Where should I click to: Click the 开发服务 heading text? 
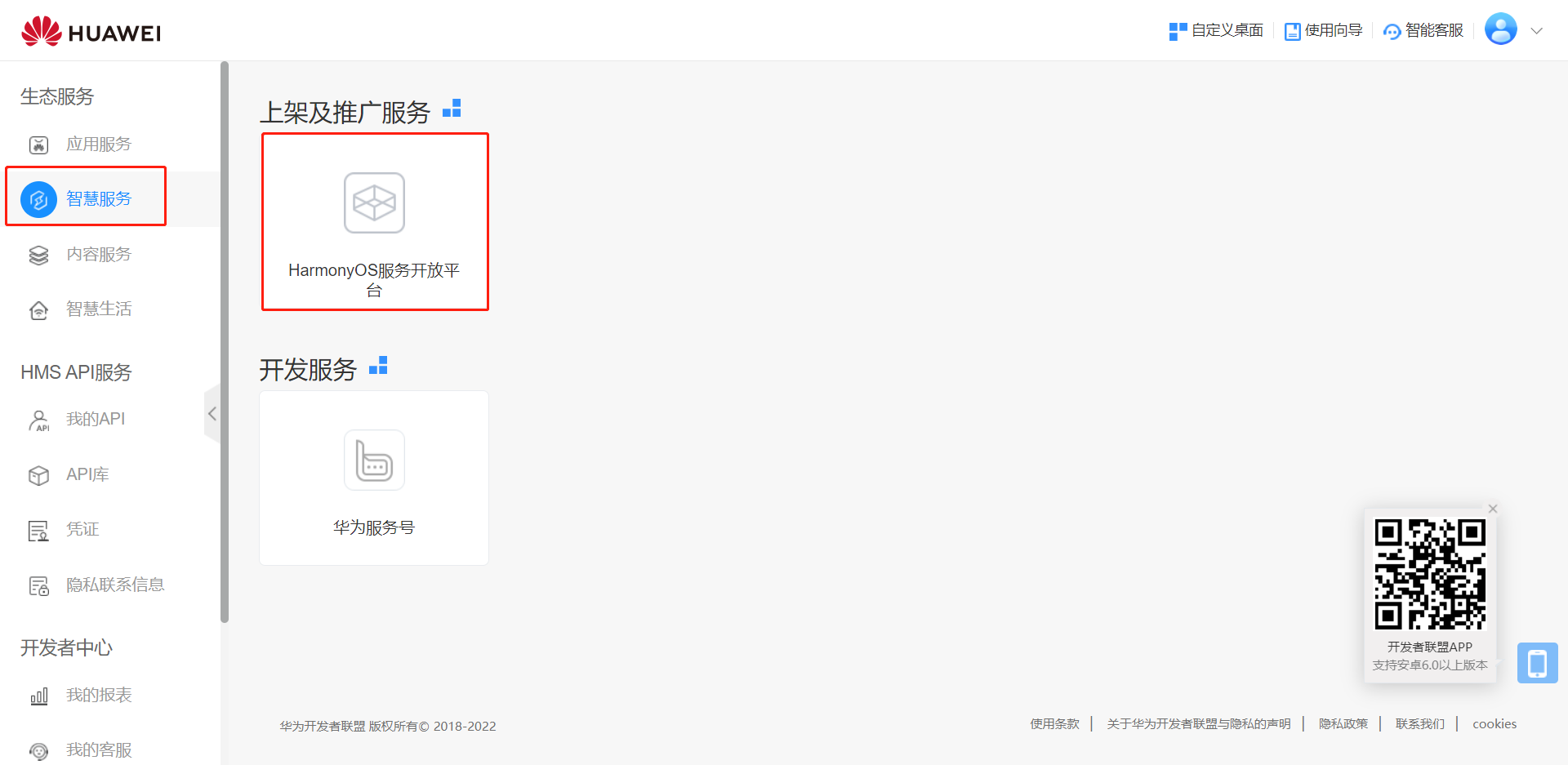(308, 370)
